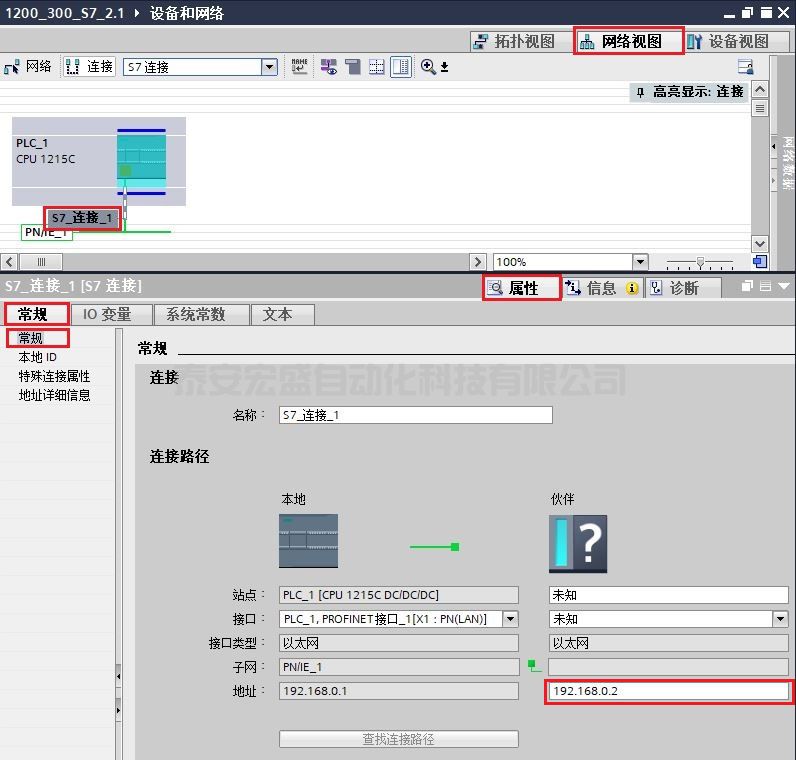Click the icon at zoom slider's right end

tap(760, 262)
